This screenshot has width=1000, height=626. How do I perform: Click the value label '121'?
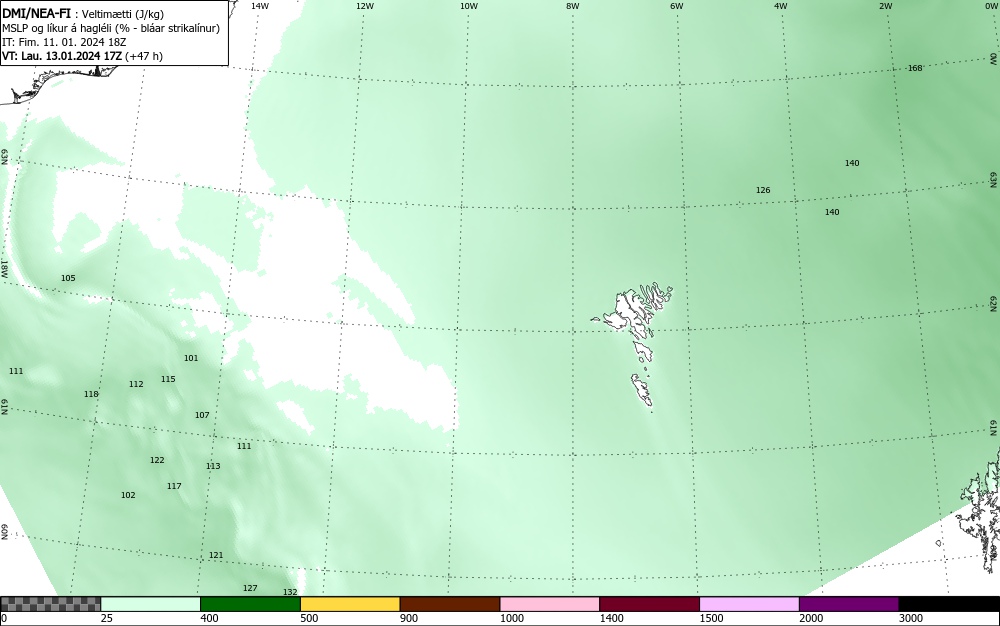pos(216,556)
